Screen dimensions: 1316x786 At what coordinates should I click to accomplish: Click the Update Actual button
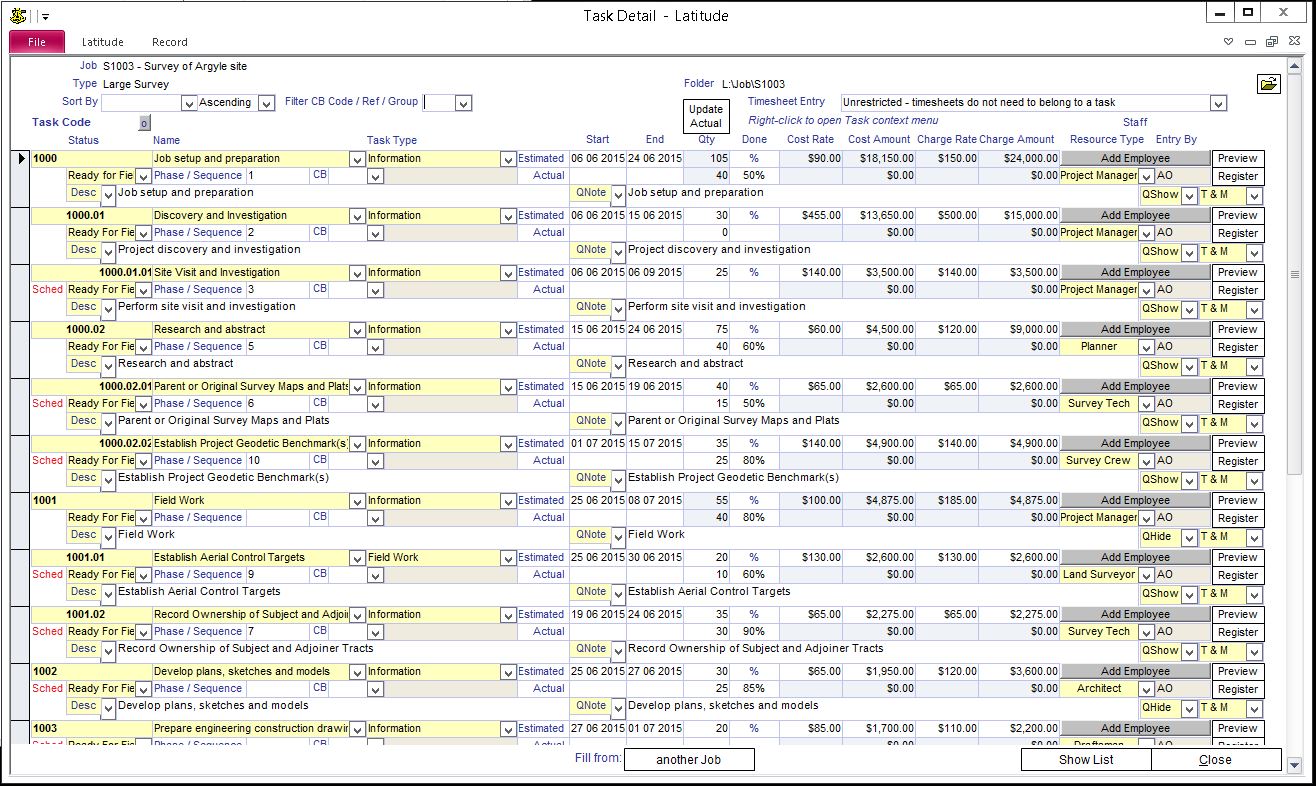tap(705, 116)
